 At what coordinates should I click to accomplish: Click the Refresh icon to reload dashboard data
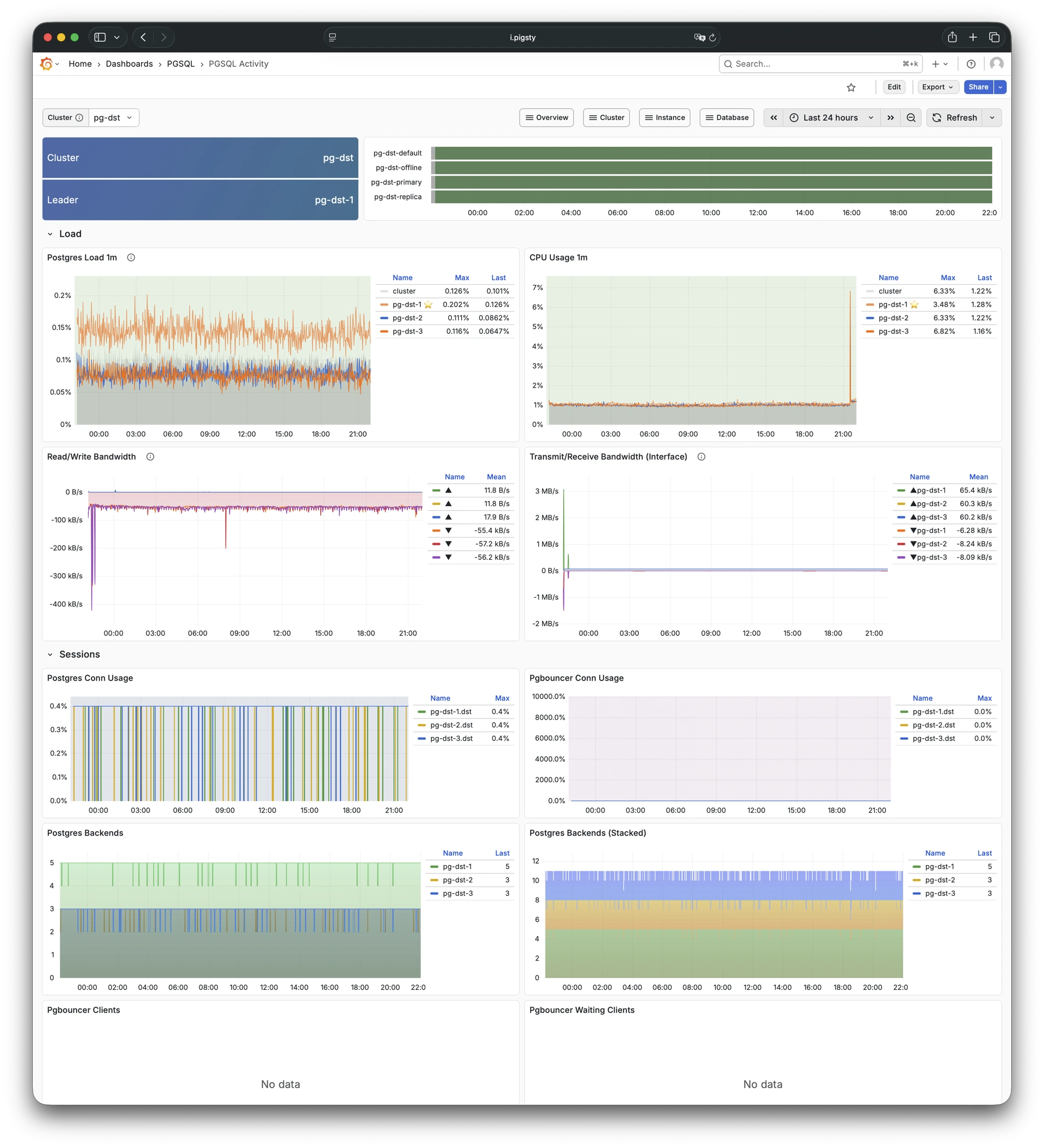(x=937, y=117)
